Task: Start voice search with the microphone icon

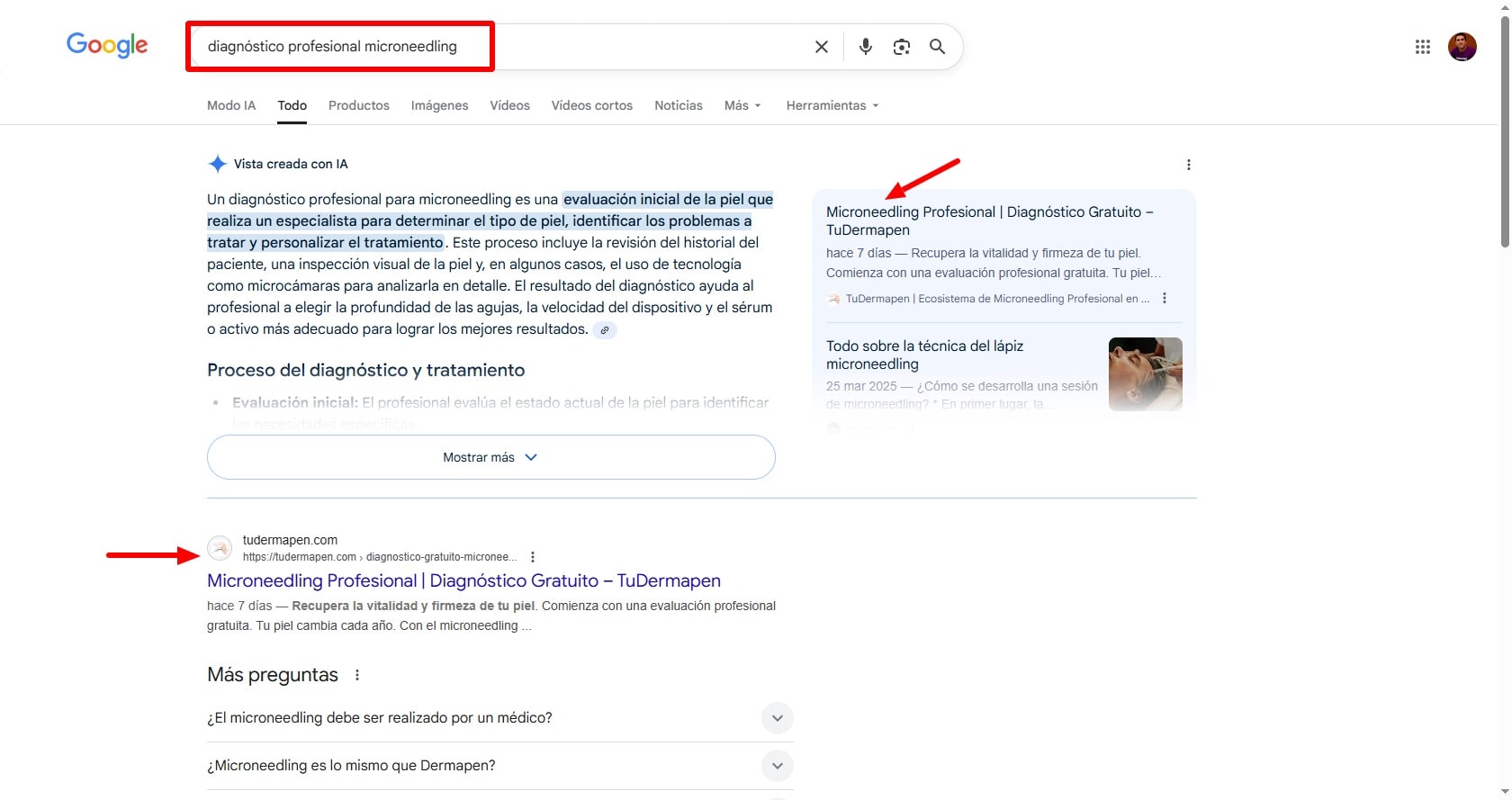Action: pyautogui.click(x=865, y=47)
